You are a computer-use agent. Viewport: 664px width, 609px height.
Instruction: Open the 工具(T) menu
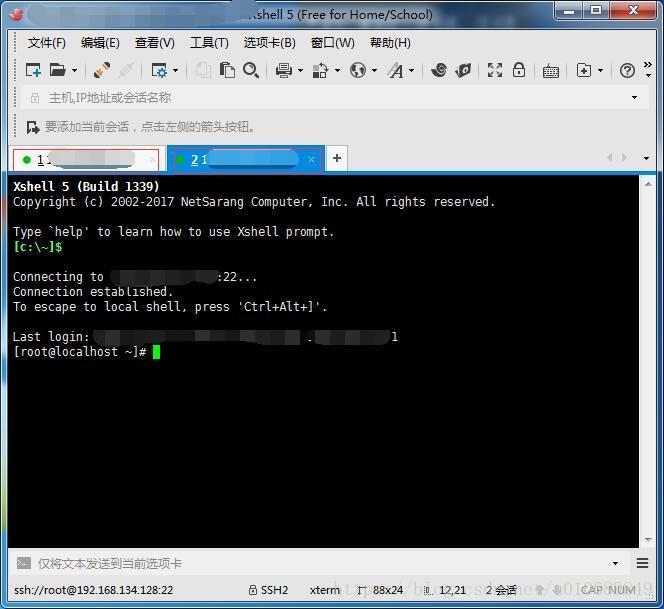(x=209, y=43)
